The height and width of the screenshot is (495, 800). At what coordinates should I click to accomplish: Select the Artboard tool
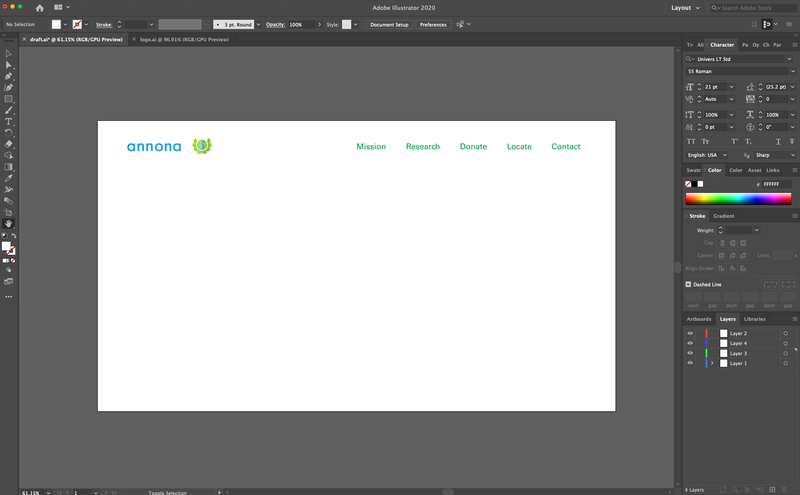(8, 212)
